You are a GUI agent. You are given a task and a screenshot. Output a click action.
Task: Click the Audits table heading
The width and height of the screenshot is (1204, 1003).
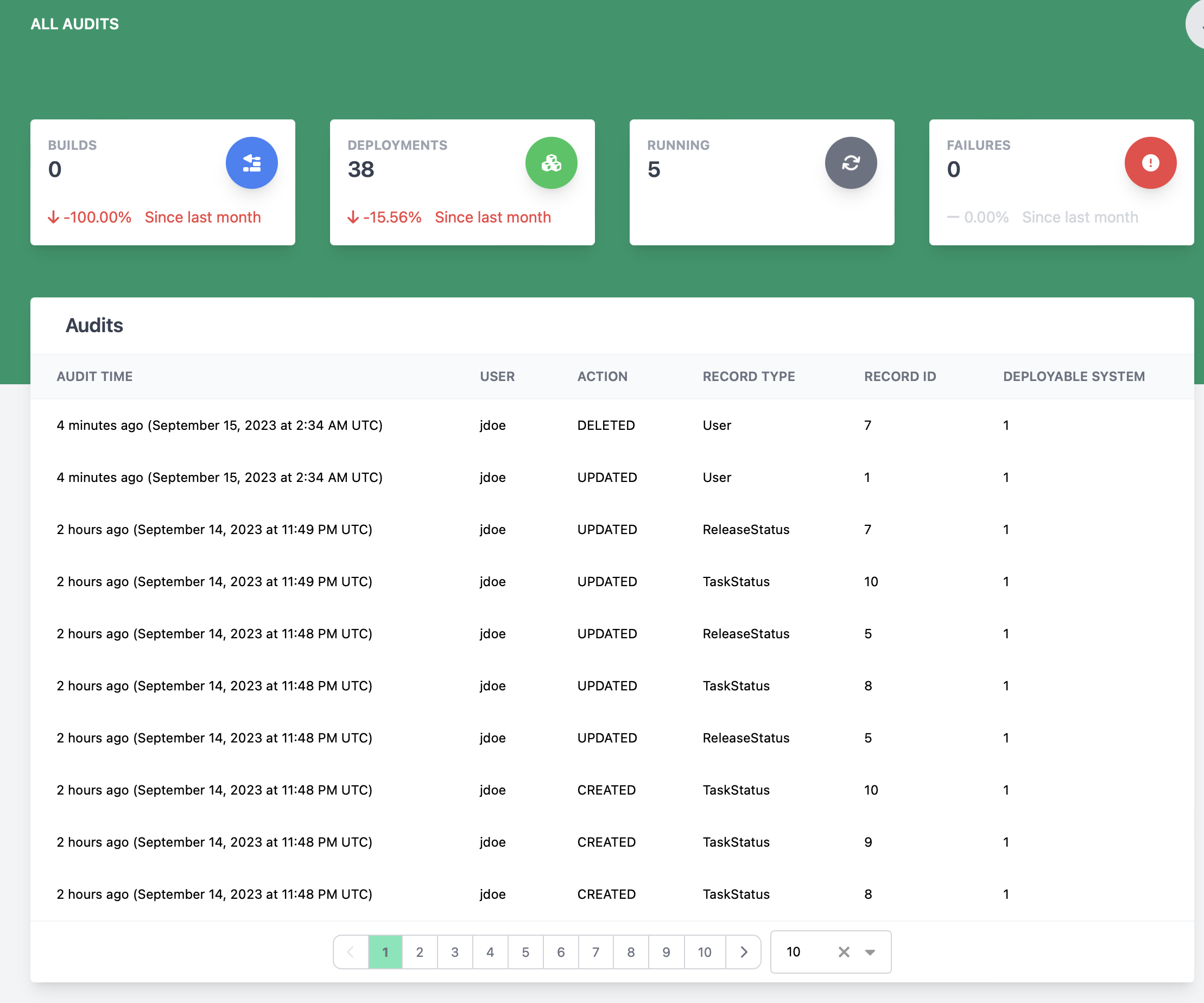pos(94,325)
